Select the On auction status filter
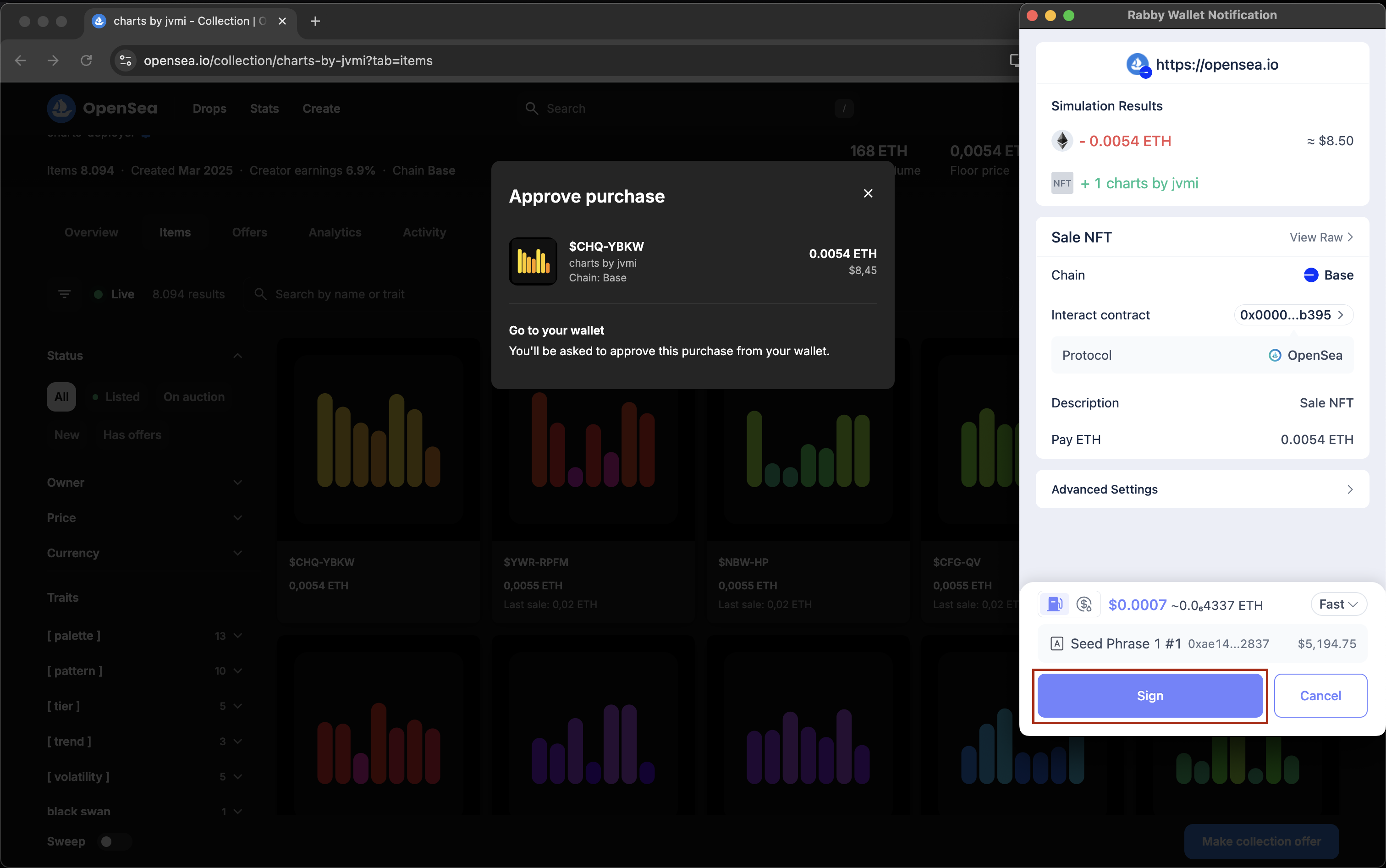Screen dimensions: 1386x868 [x=193, y=397]
